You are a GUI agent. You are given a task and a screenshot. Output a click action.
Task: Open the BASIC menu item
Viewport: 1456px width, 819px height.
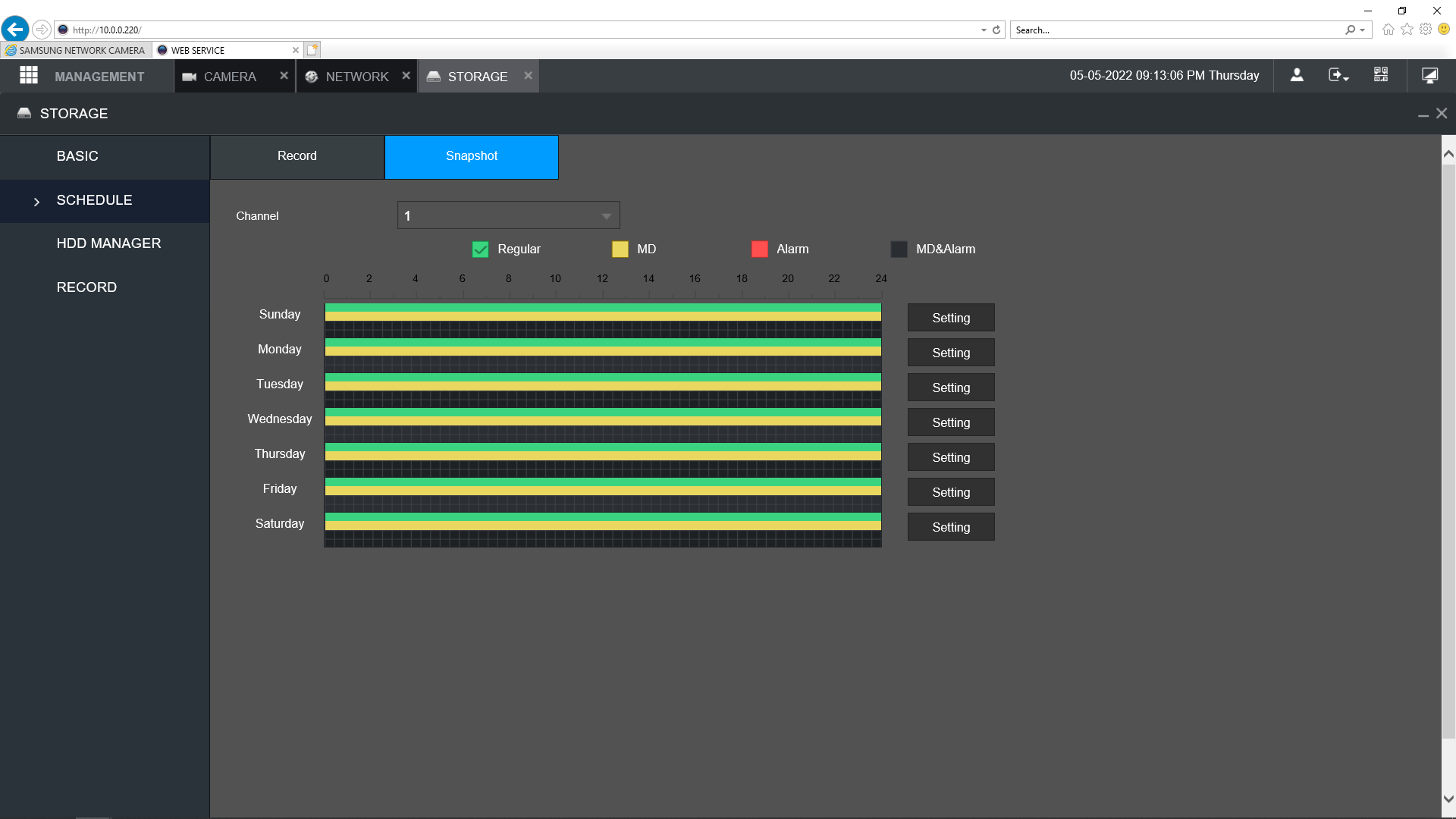[105, 156]
